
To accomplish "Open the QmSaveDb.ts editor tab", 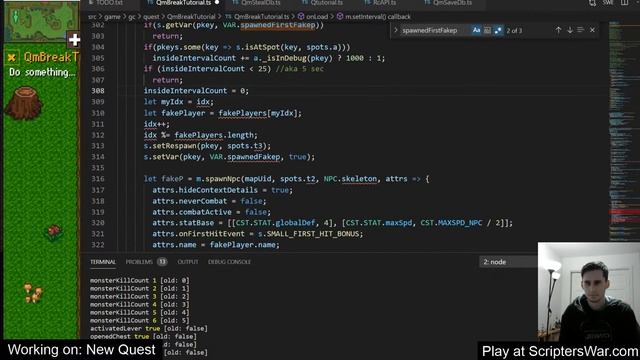I will coord(452,3).
